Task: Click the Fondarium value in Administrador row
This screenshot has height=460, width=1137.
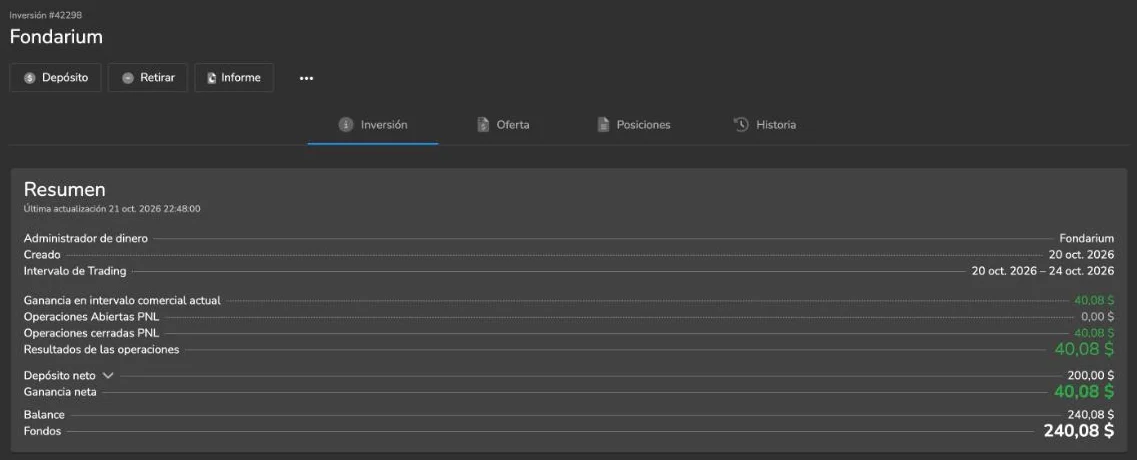Action: (1086, 238)
